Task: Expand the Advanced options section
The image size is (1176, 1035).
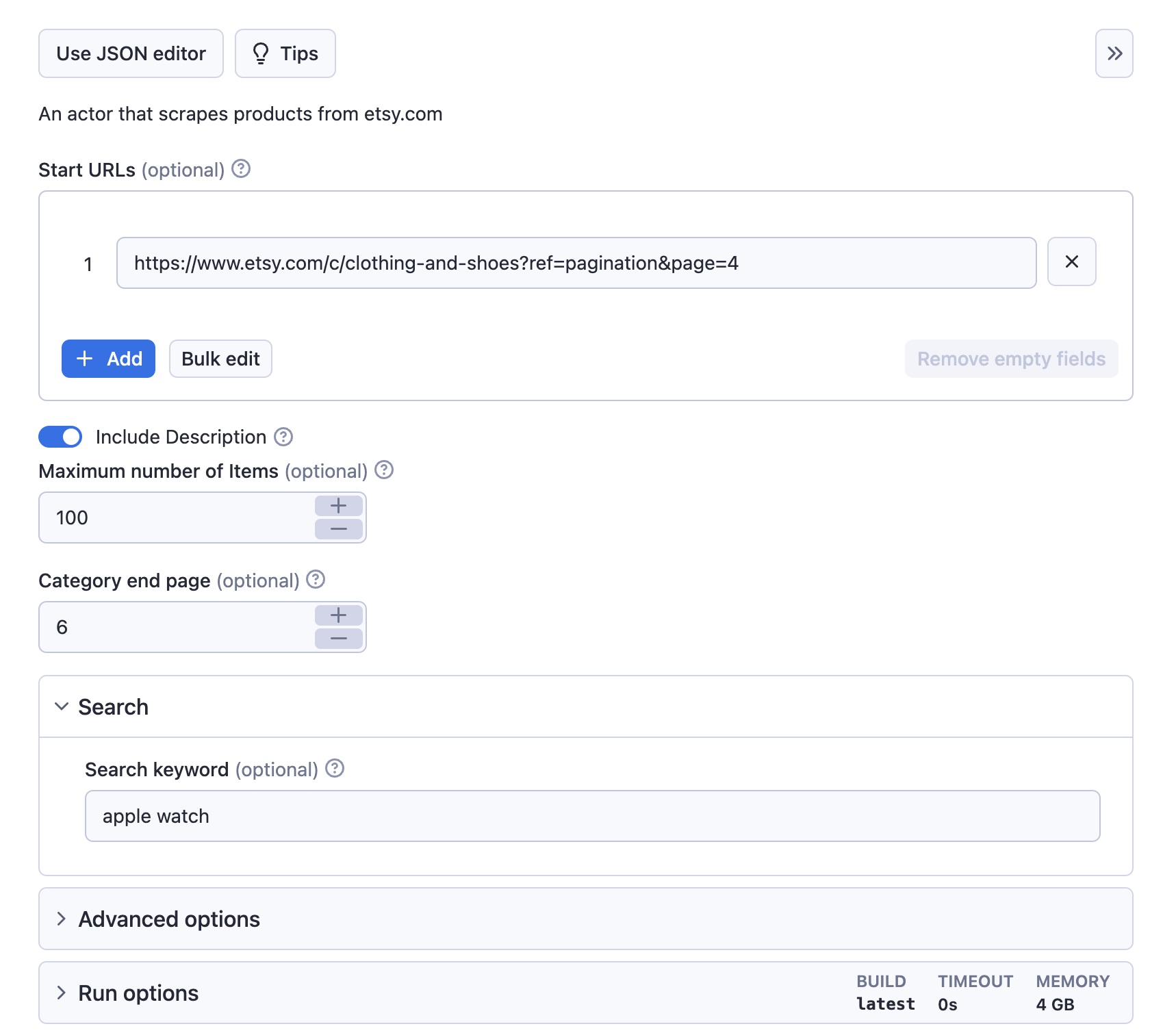Action: (168, 919)
